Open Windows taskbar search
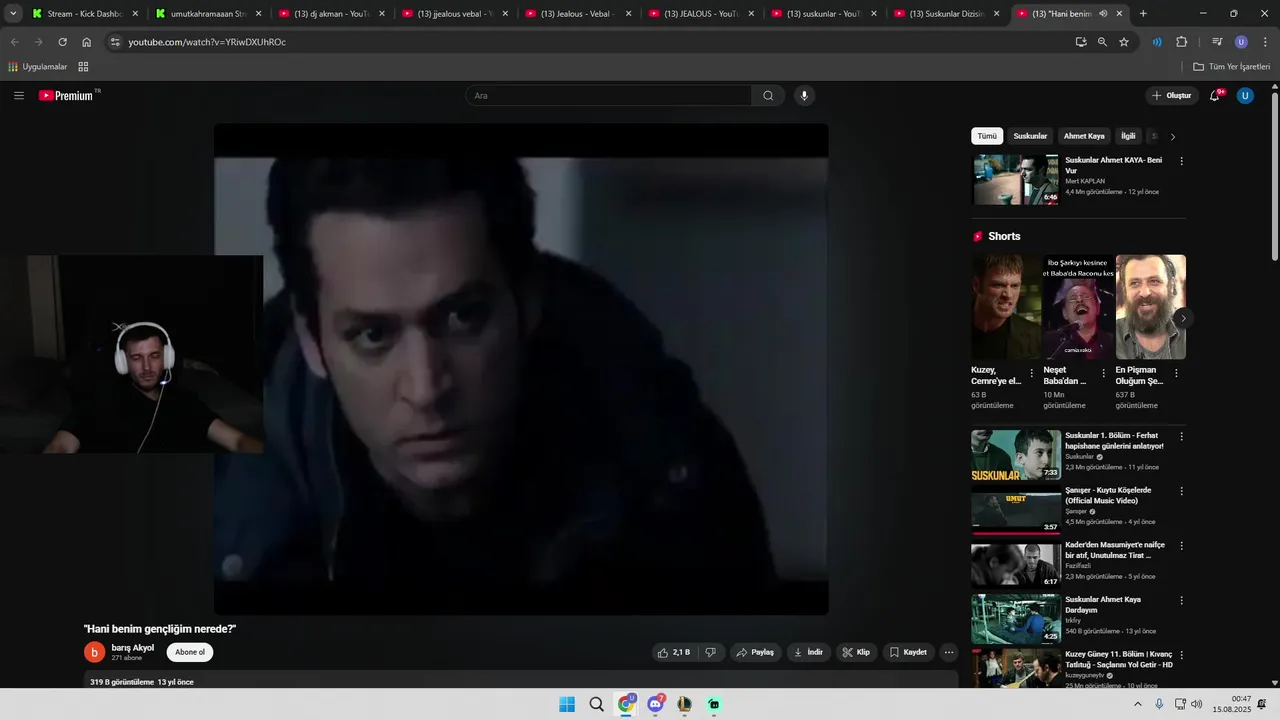The image size is (1280, 720). click(596, 704)
